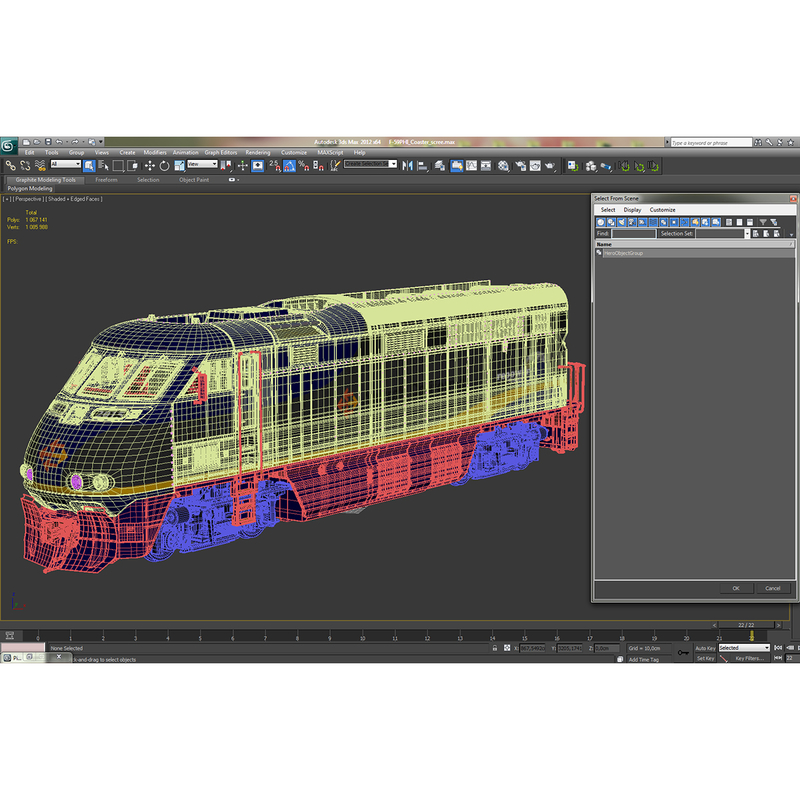This screenshot has width=800, height=800.
Task: Open the Material Editor
Action: pos(504,166)
